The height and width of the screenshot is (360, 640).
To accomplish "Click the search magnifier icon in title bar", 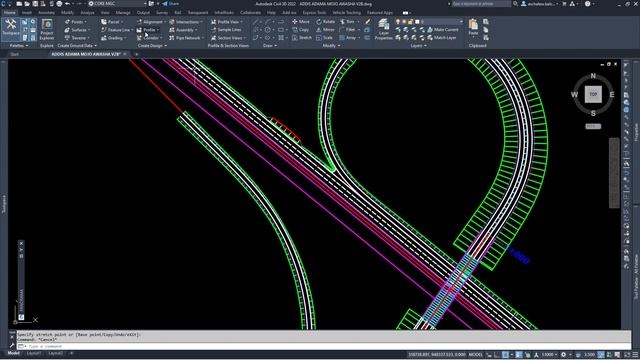I will click(516, 4).
